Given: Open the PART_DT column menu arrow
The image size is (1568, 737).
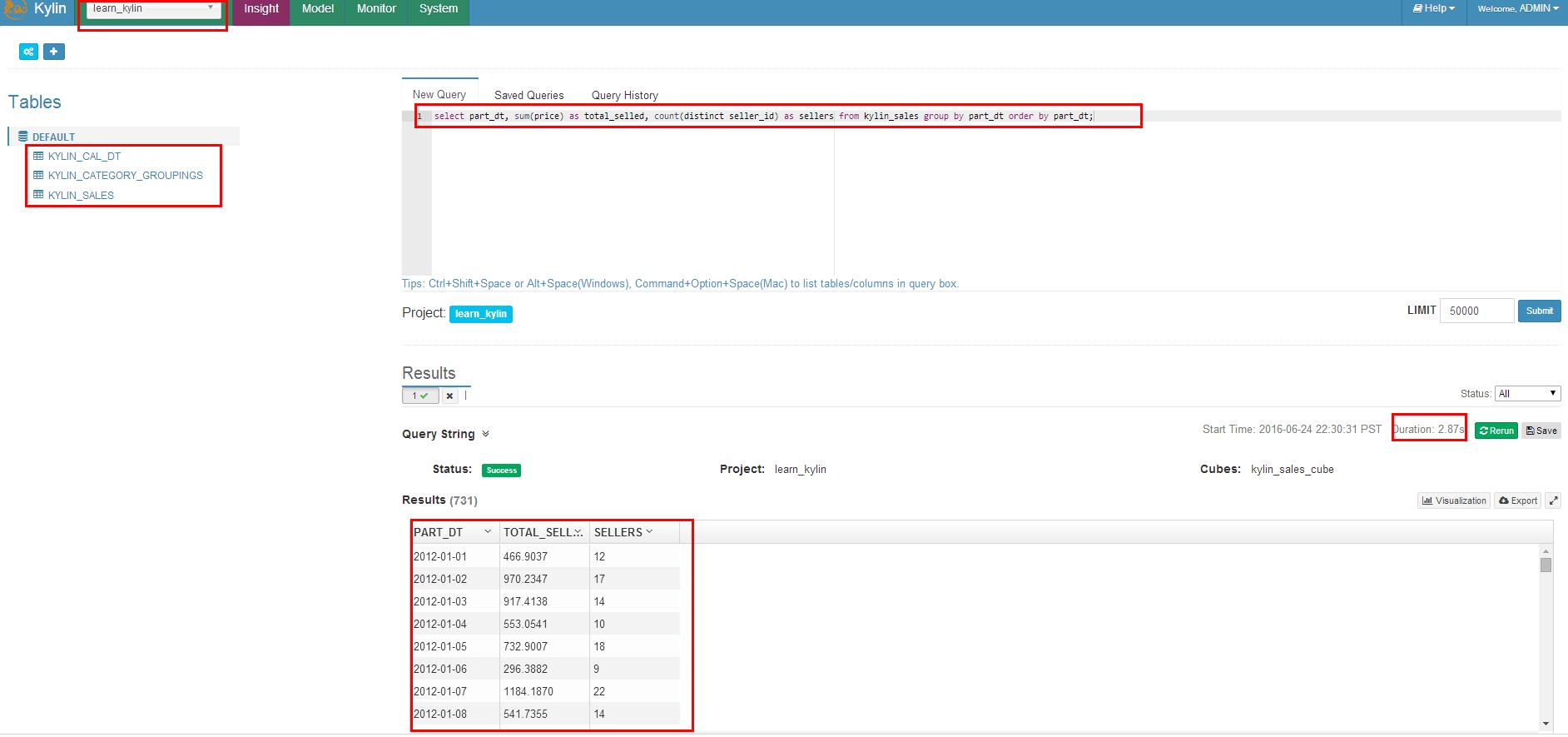Looking at the screenshot, I should [x=488, y=532].
